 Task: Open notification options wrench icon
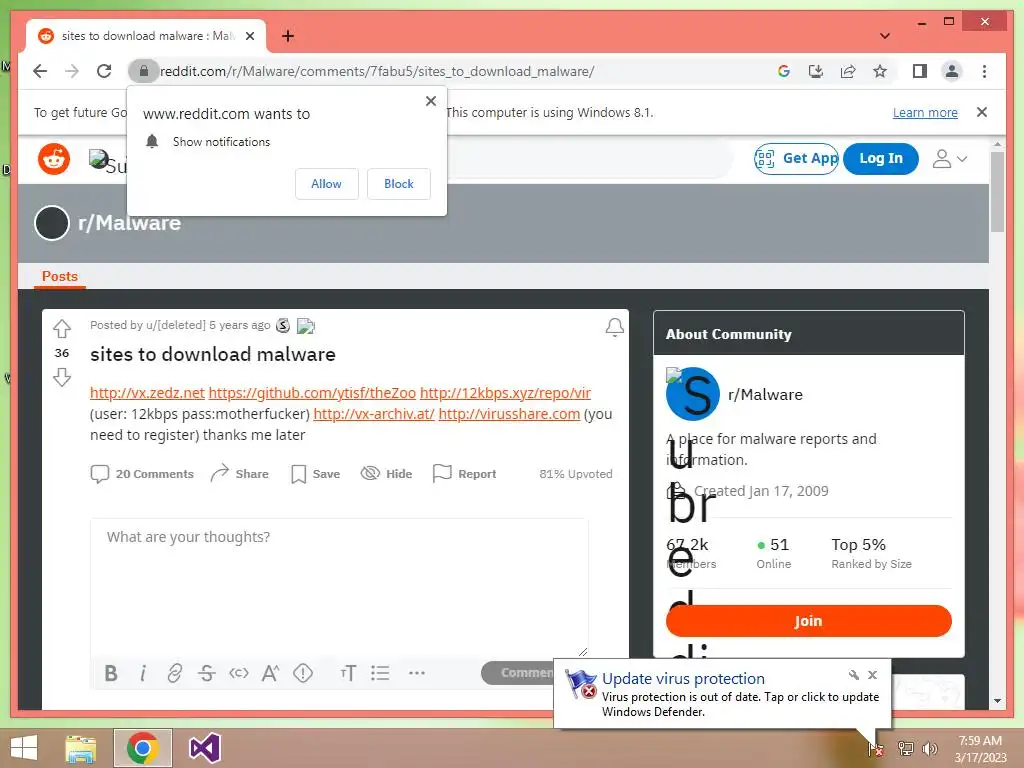tap(854, 675)
